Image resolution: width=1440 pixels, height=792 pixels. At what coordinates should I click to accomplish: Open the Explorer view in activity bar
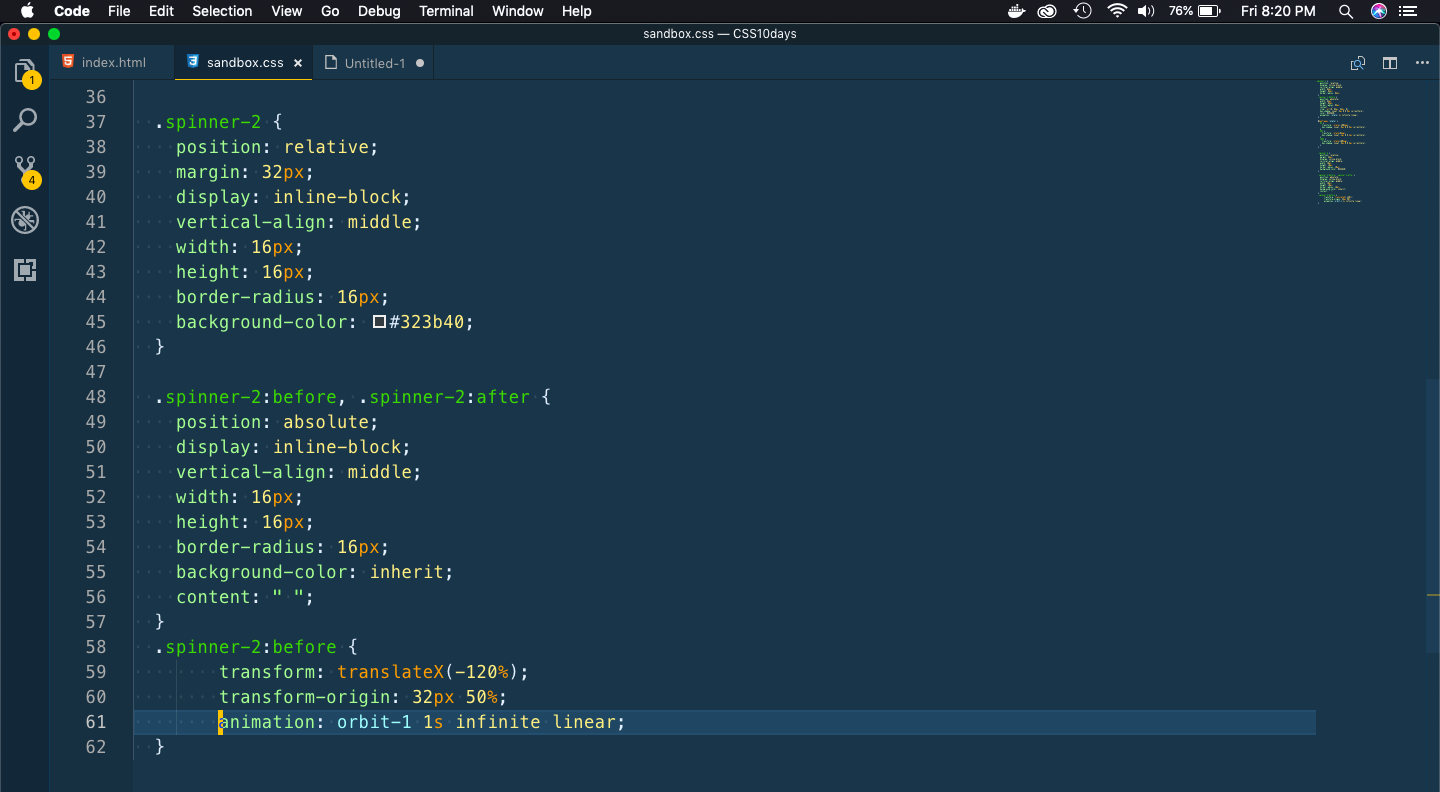[25, 72]
